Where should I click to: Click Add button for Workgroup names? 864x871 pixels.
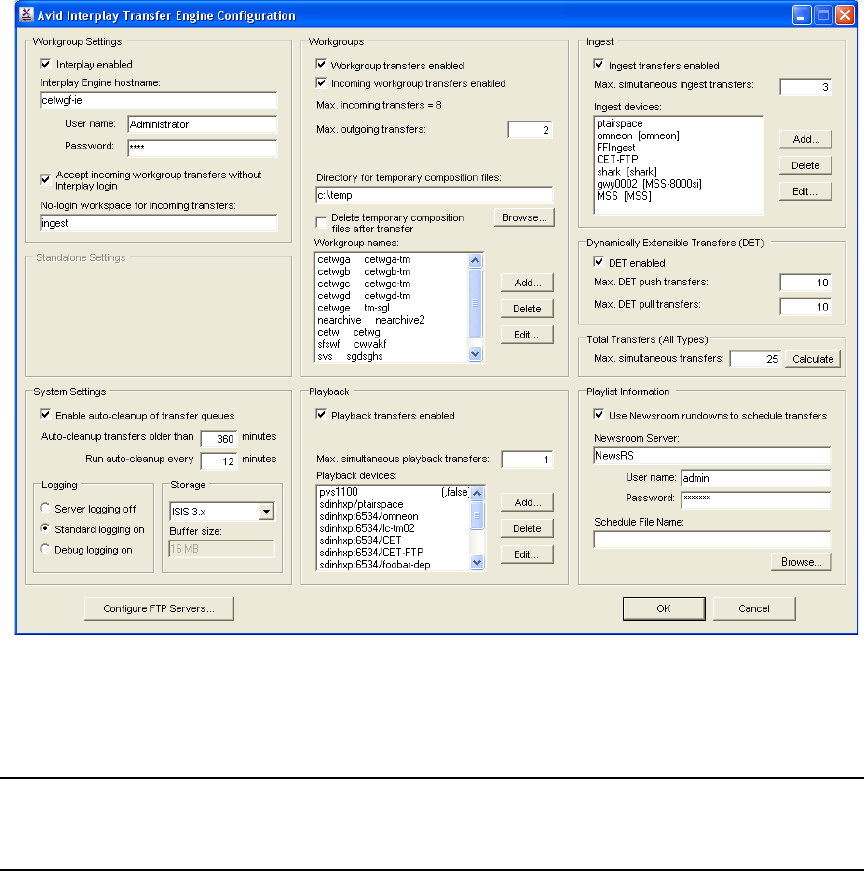click(527, 282)
